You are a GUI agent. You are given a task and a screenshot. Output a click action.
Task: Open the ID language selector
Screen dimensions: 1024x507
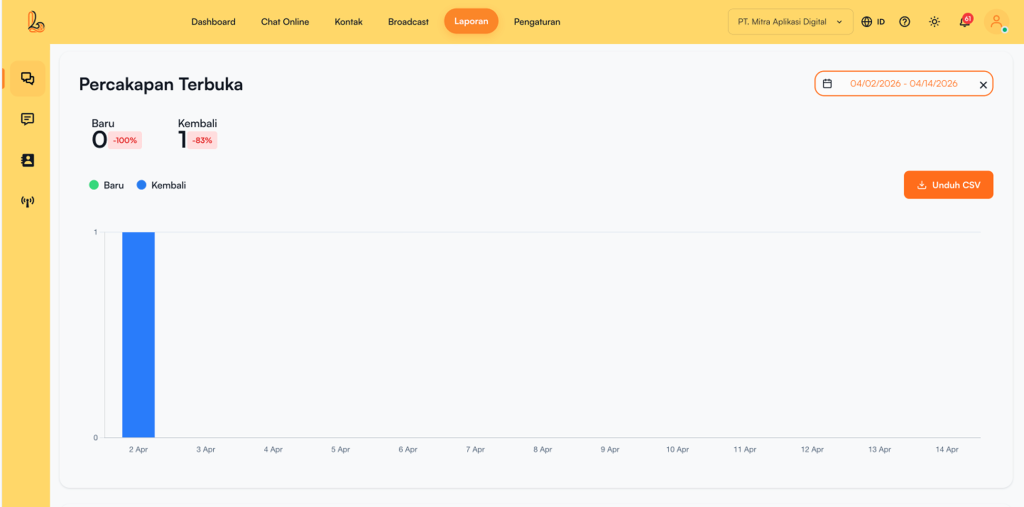point(873,22)
